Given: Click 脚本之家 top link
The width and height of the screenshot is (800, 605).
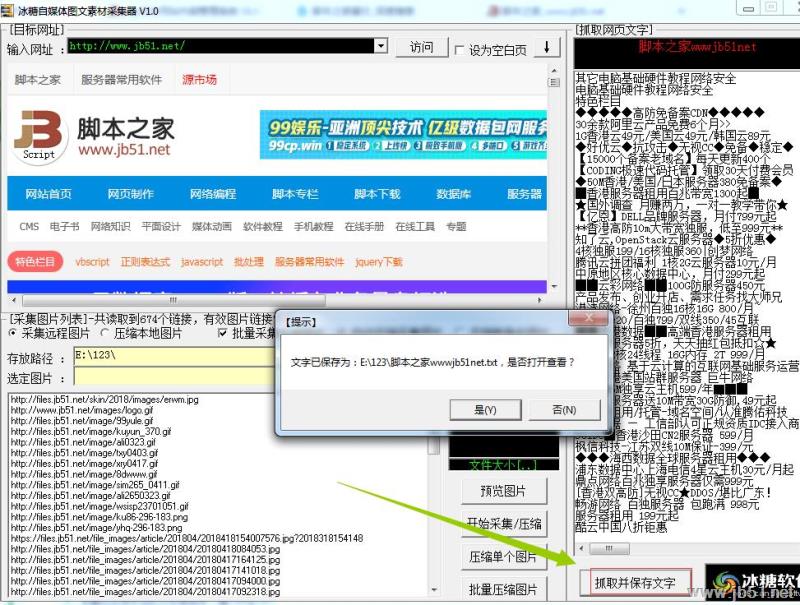Looking at the screenshot, I should click(x=37, y=80).
